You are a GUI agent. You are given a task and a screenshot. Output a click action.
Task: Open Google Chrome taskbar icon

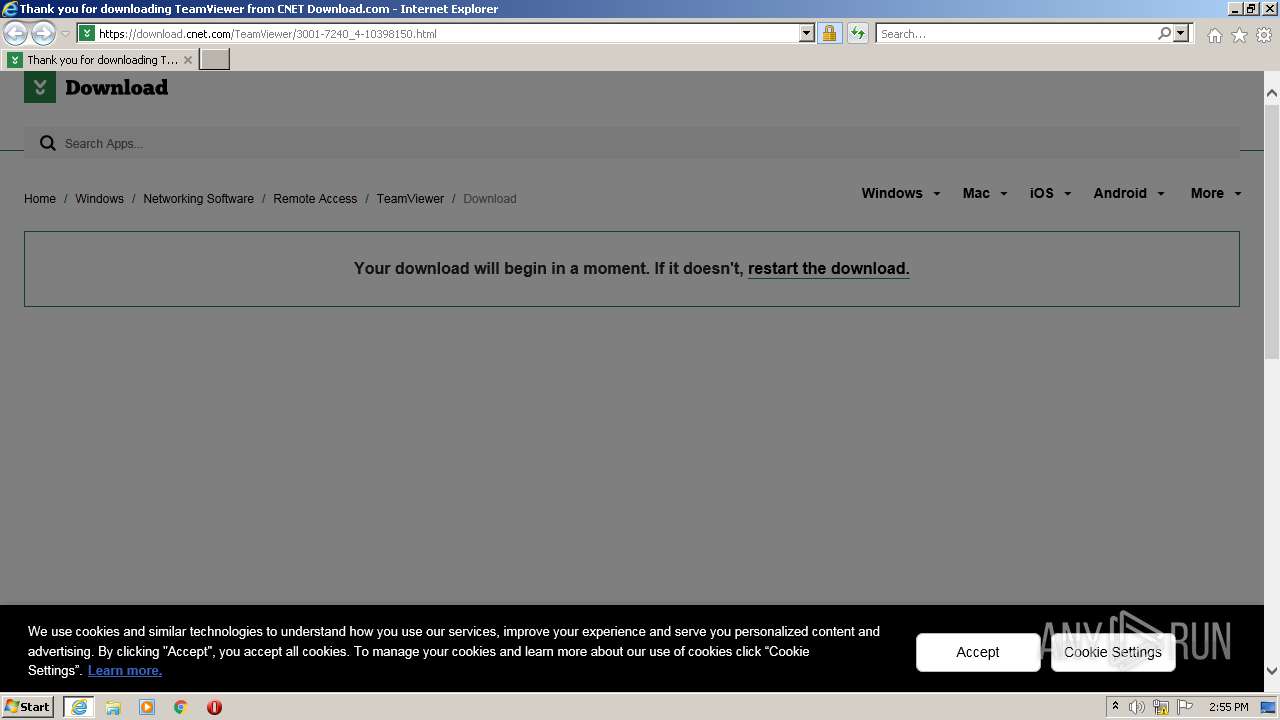[181, 707]
